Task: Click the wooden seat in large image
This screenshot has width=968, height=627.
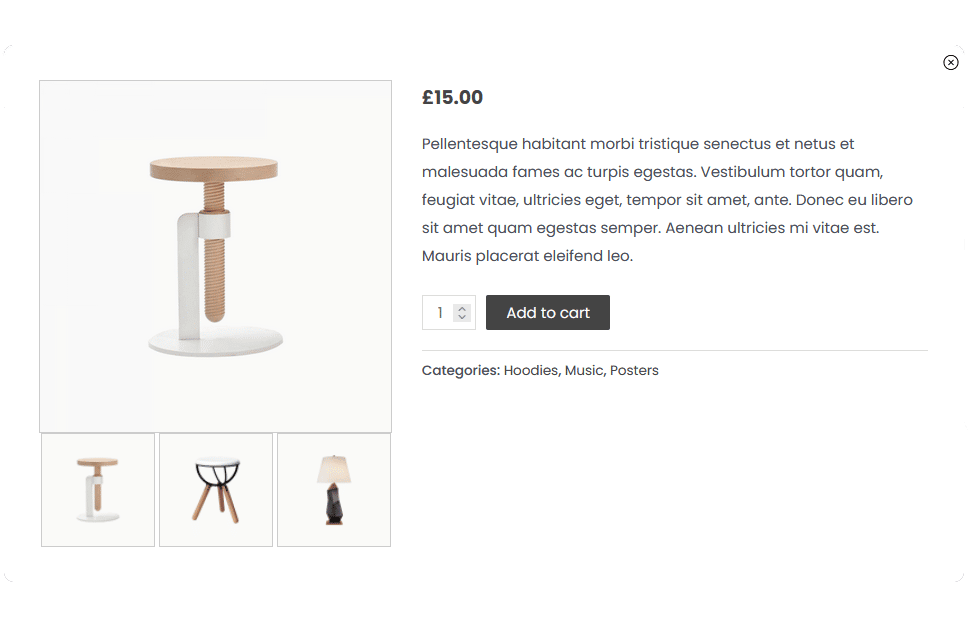Action: pos(214,168)
